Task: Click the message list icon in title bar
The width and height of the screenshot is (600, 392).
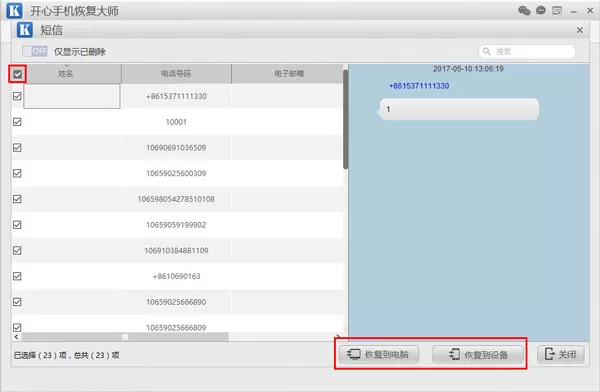Action: [557, 10]
